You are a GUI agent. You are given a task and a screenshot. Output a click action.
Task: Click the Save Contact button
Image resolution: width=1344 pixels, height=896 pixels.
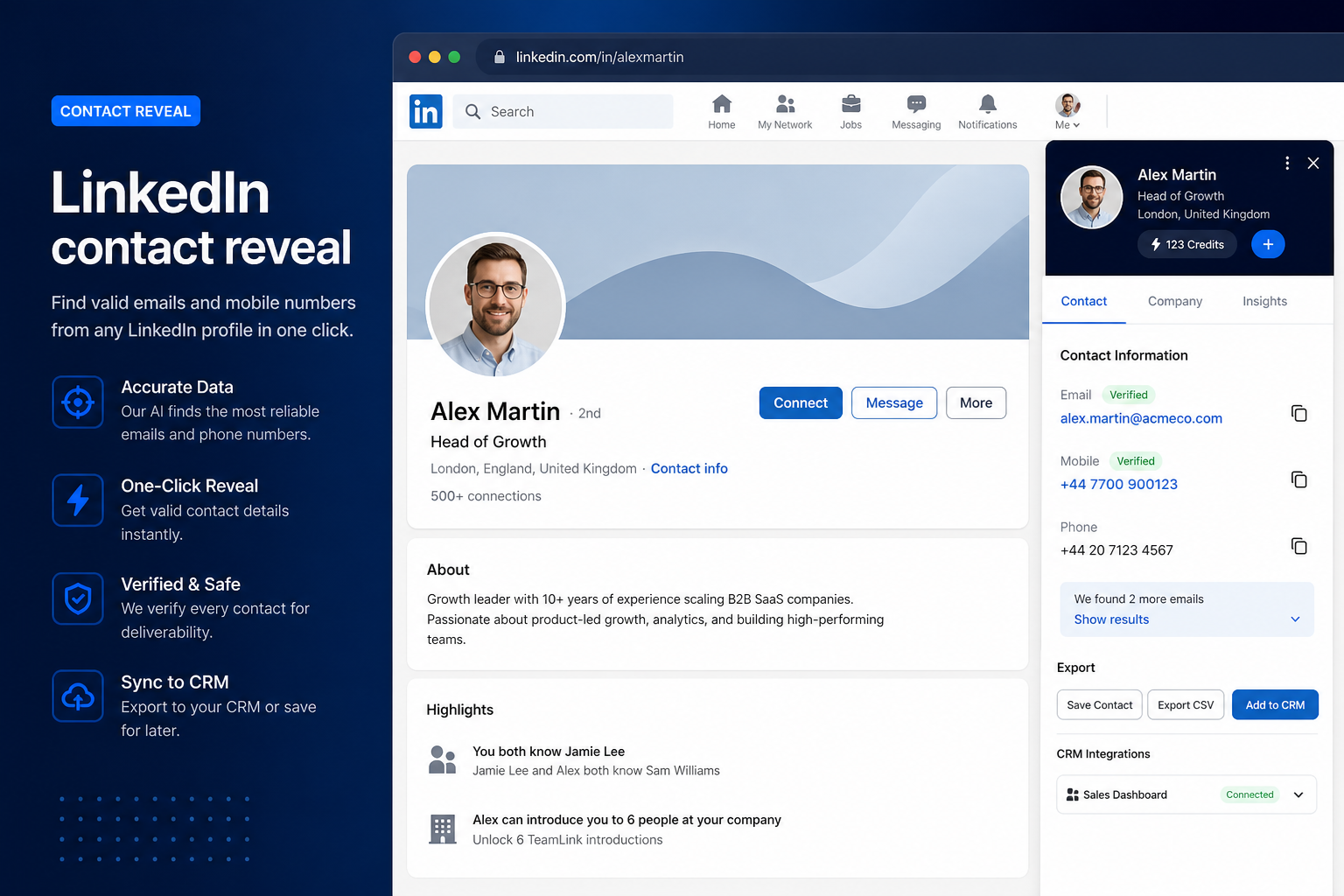(x=1099, y=705)
